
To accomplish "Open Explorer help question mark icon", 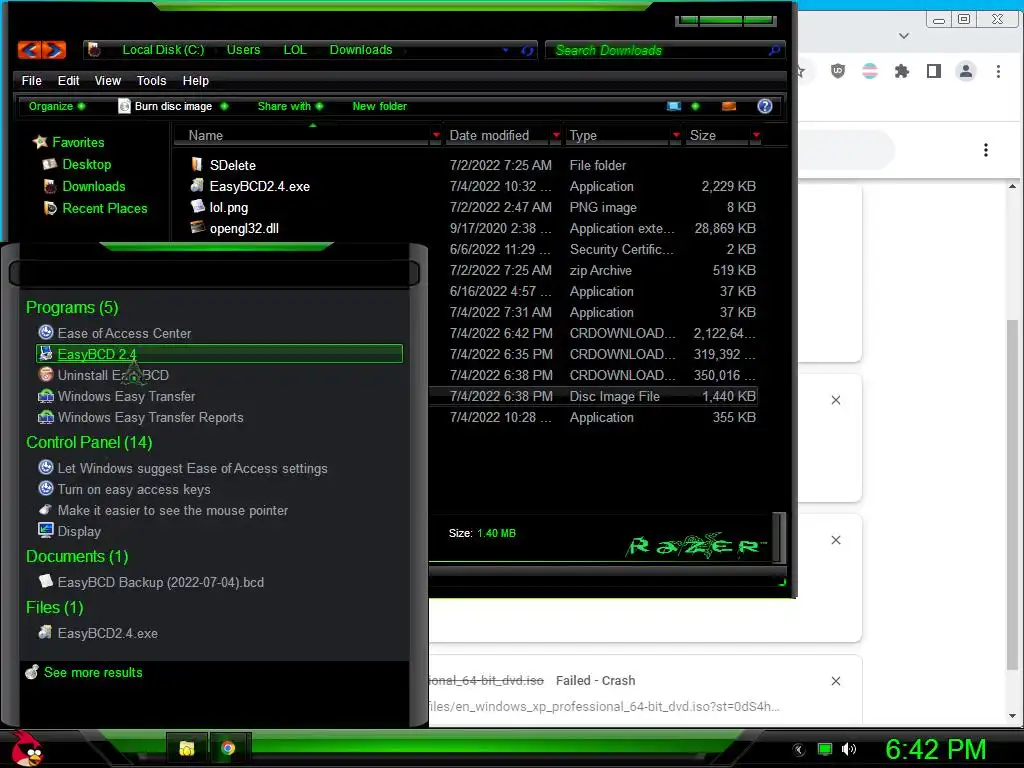I will [765, 106].
